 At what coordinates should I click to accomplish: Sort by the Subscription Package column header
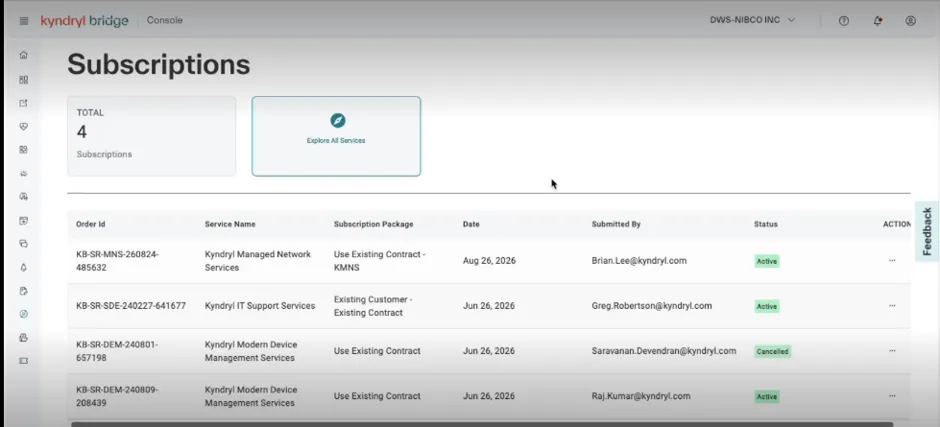coord(373,224)
